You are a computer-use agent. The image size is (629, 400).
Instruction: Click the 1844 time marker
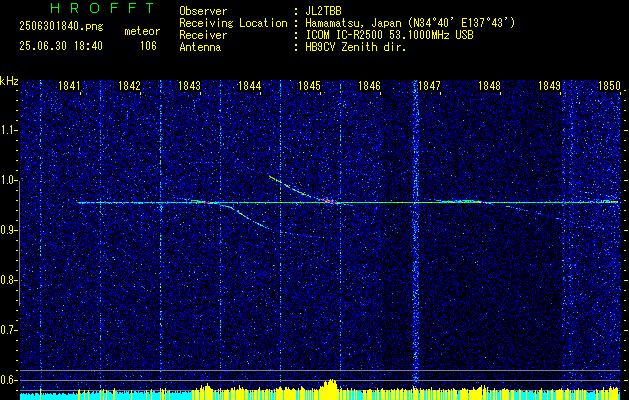(x=250, y=85)
